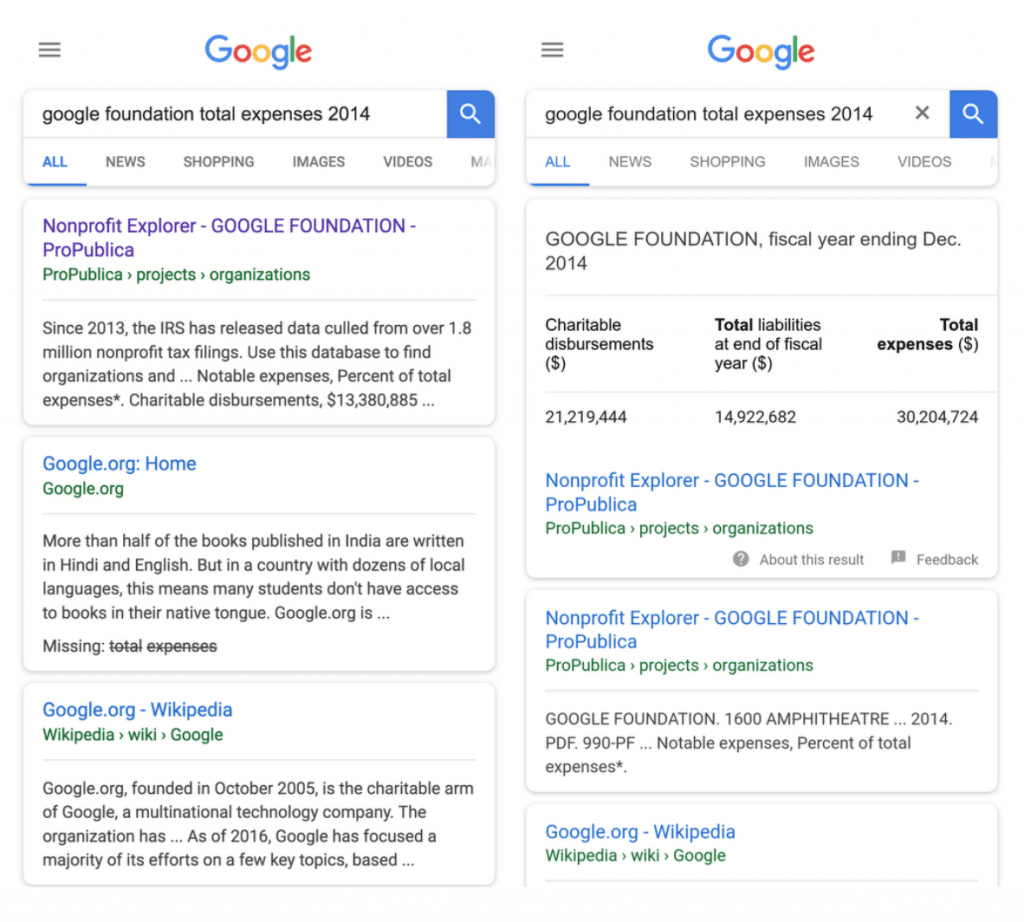The height and width of the screenshot is (922, 1024).
Task: Open the purple visited Nonprofit Explorer link
Action: pos(229,238)
